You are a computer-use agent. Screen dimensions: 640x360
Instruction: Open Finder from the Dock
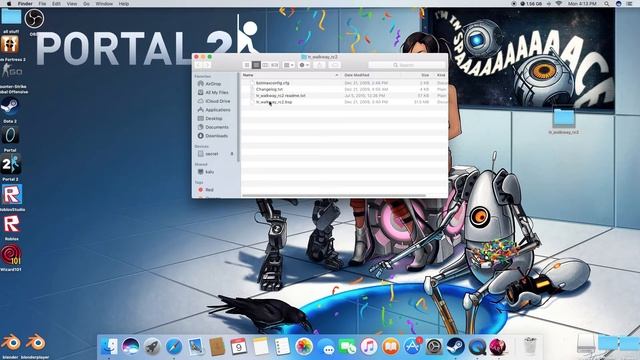pyautogui.click(x=109, y=347)
